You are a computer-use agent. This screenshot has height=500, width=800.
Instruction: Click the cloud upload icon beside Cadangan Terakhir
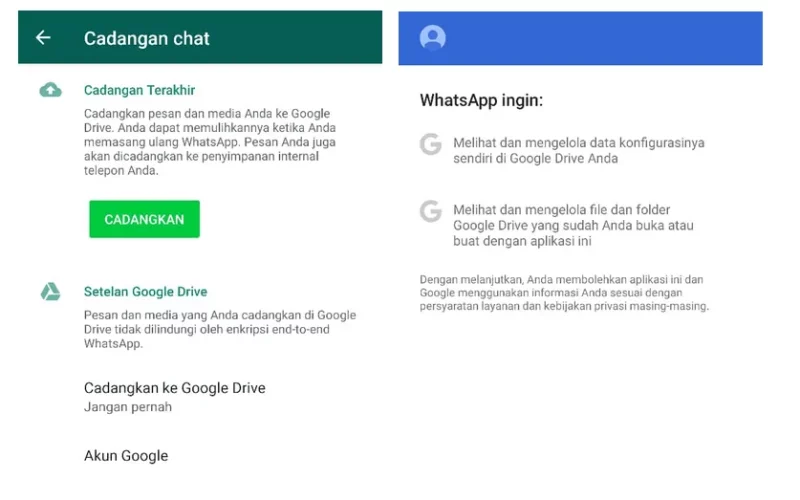click(x=51, y=90)
